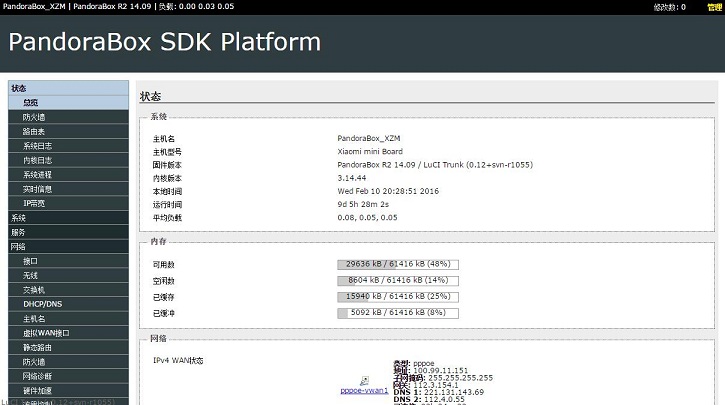The width and height of the screenshot is (725, 405).
Task: Open 主机名 in the sidebar menu
Action: point(68,319)
